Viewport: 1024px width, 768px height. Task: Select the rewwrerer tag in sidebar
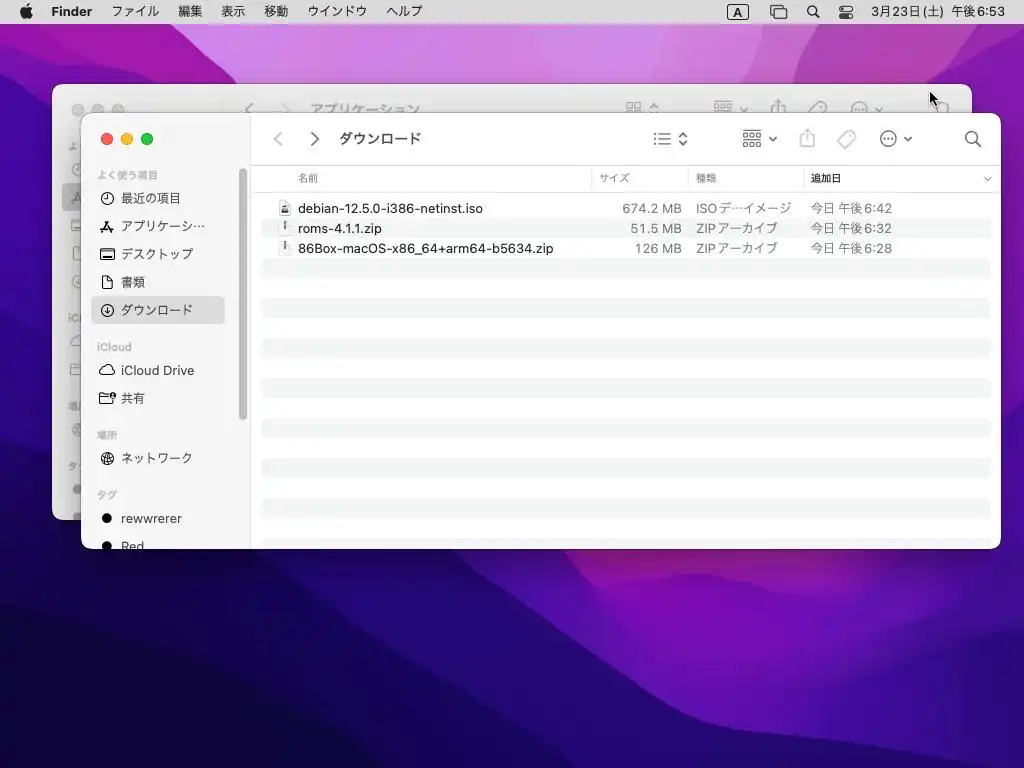coord(158,519)
